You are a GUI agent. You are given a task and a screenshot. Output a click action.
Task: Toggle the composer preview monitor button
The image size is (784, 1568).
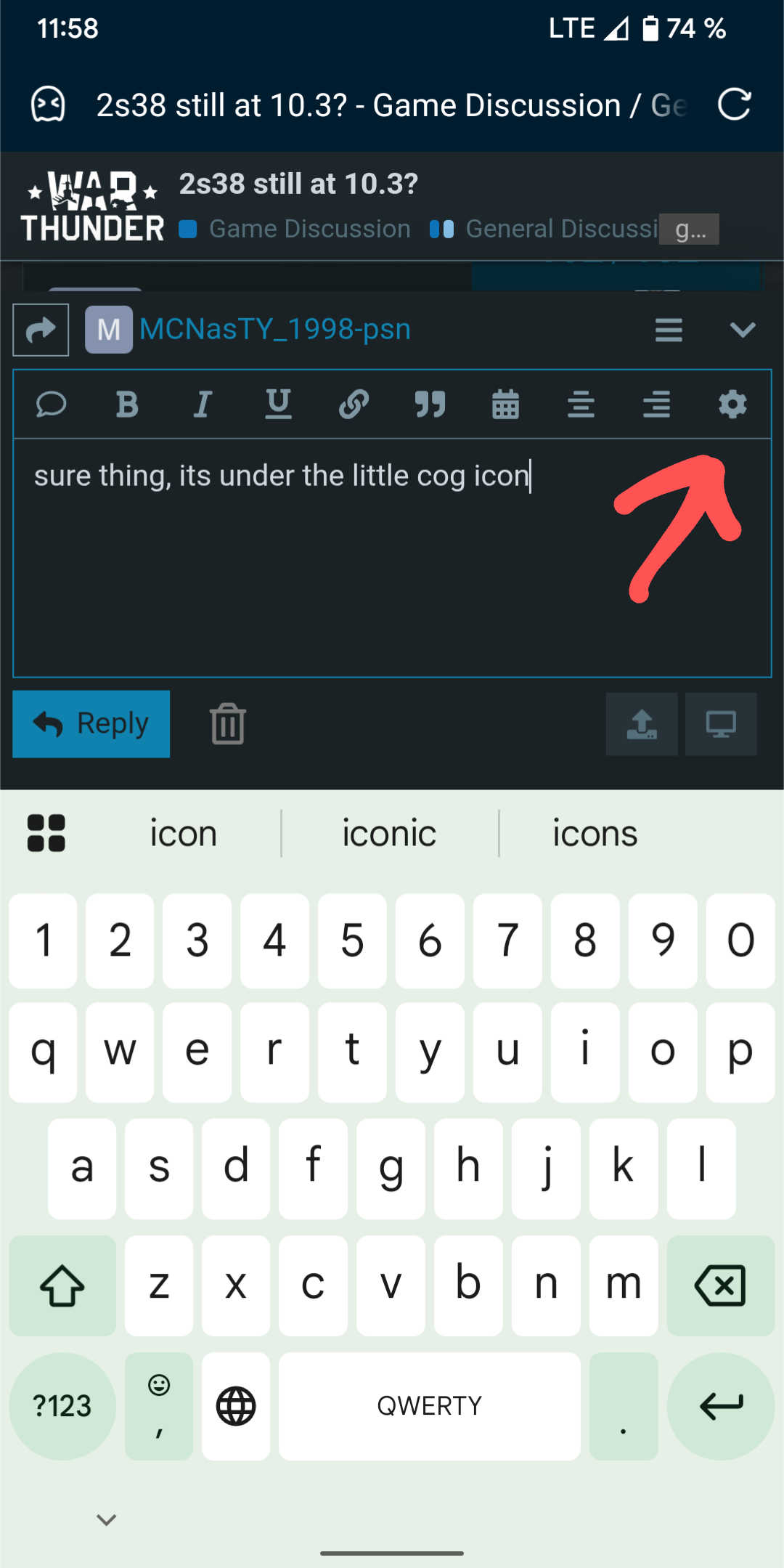tap(721, 724)
